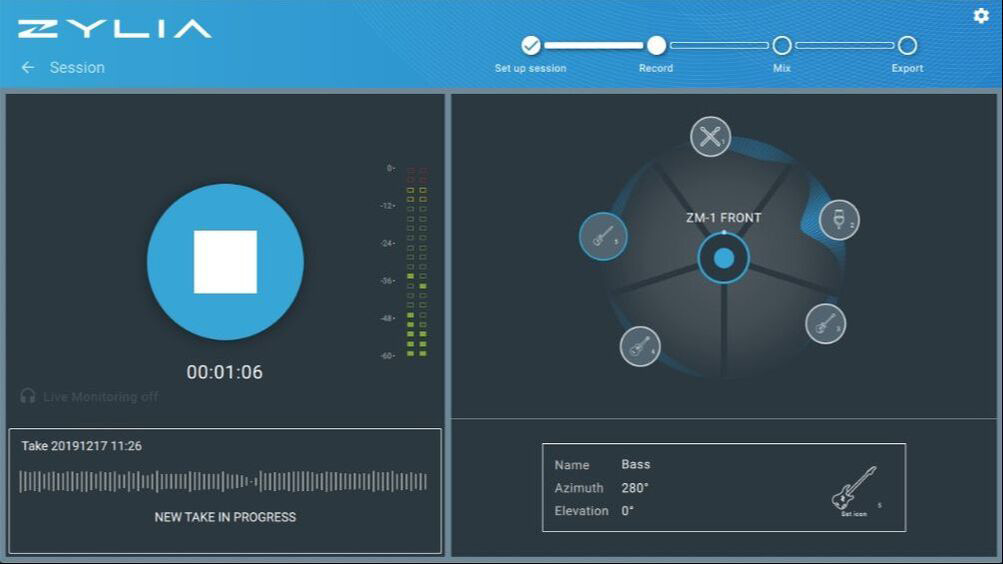Click the settings gear icon
1003x564 pixels.
(x=981, y=15)
